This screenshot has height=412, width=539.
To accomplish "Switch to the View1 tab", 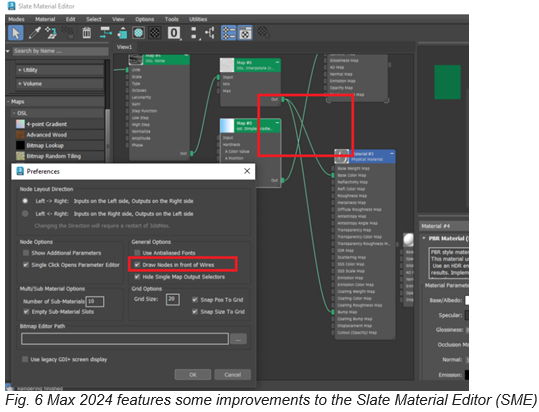I will click(124, 47).
